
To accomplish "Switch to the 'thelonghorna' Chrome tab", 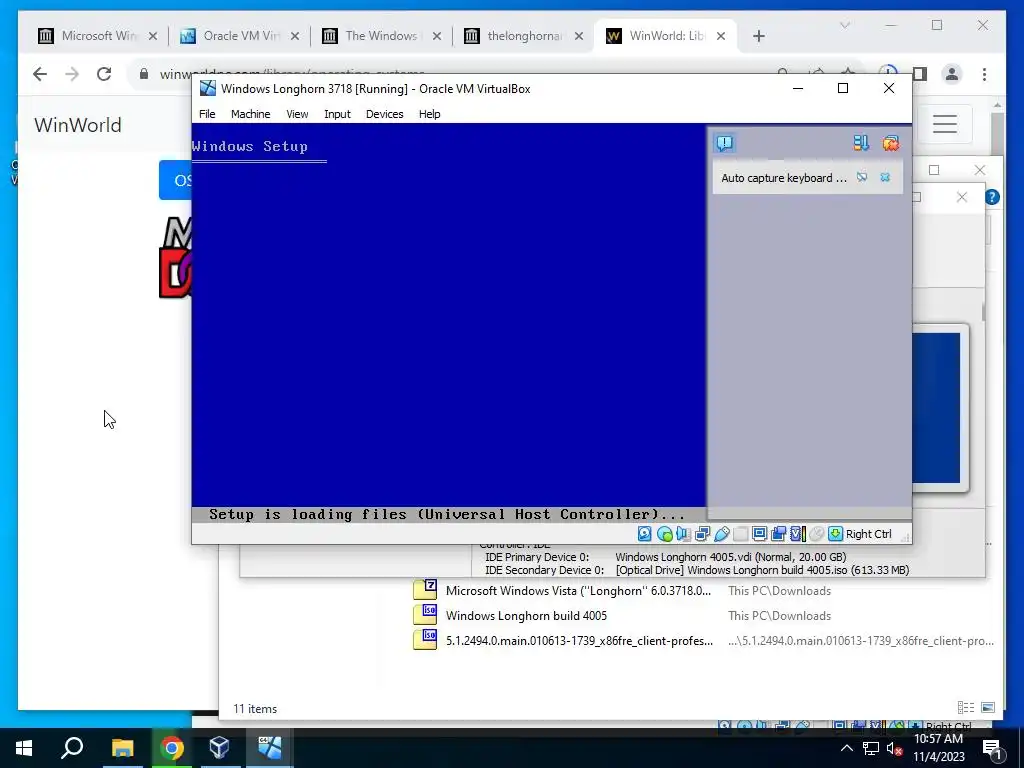I will (x=524, y=36).
